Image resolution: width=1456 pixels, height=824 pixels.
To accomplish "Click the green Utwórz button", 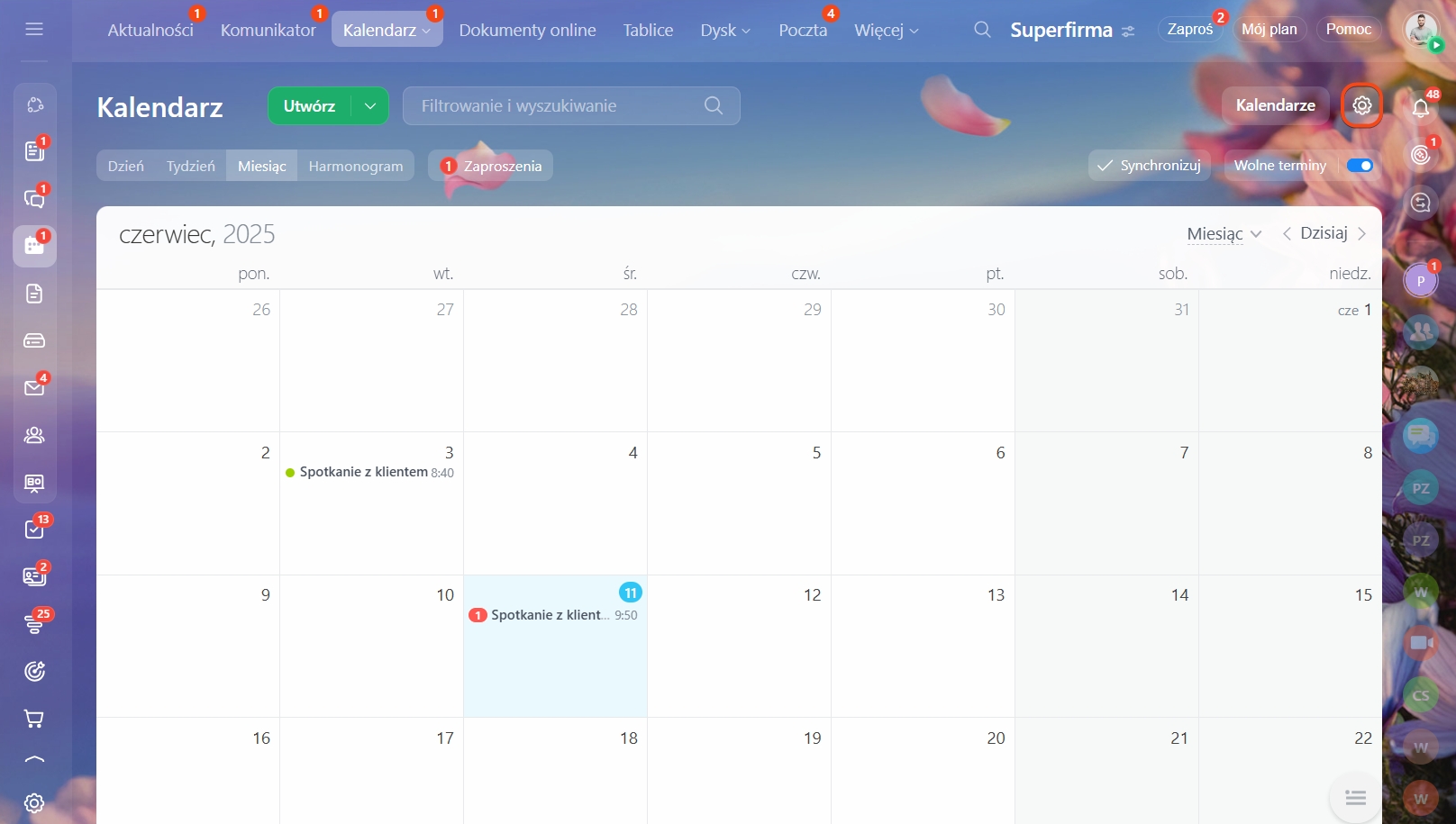I will pos(309,106).
